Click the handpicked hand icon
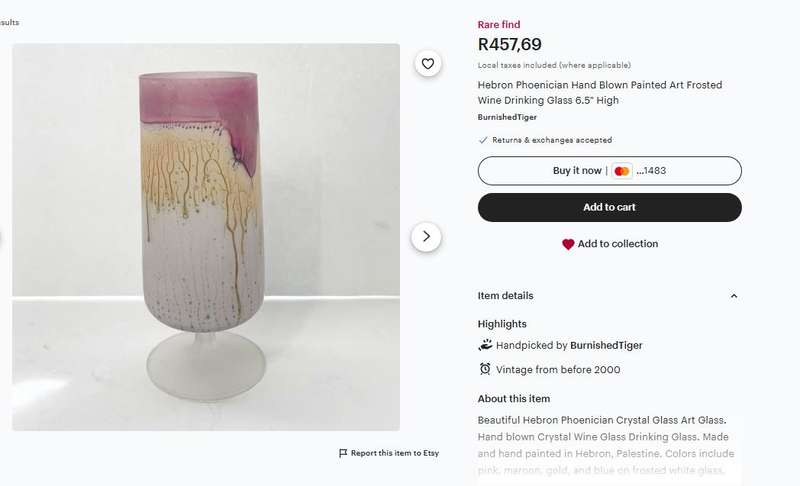800x486 pixels. click(485, 345)
